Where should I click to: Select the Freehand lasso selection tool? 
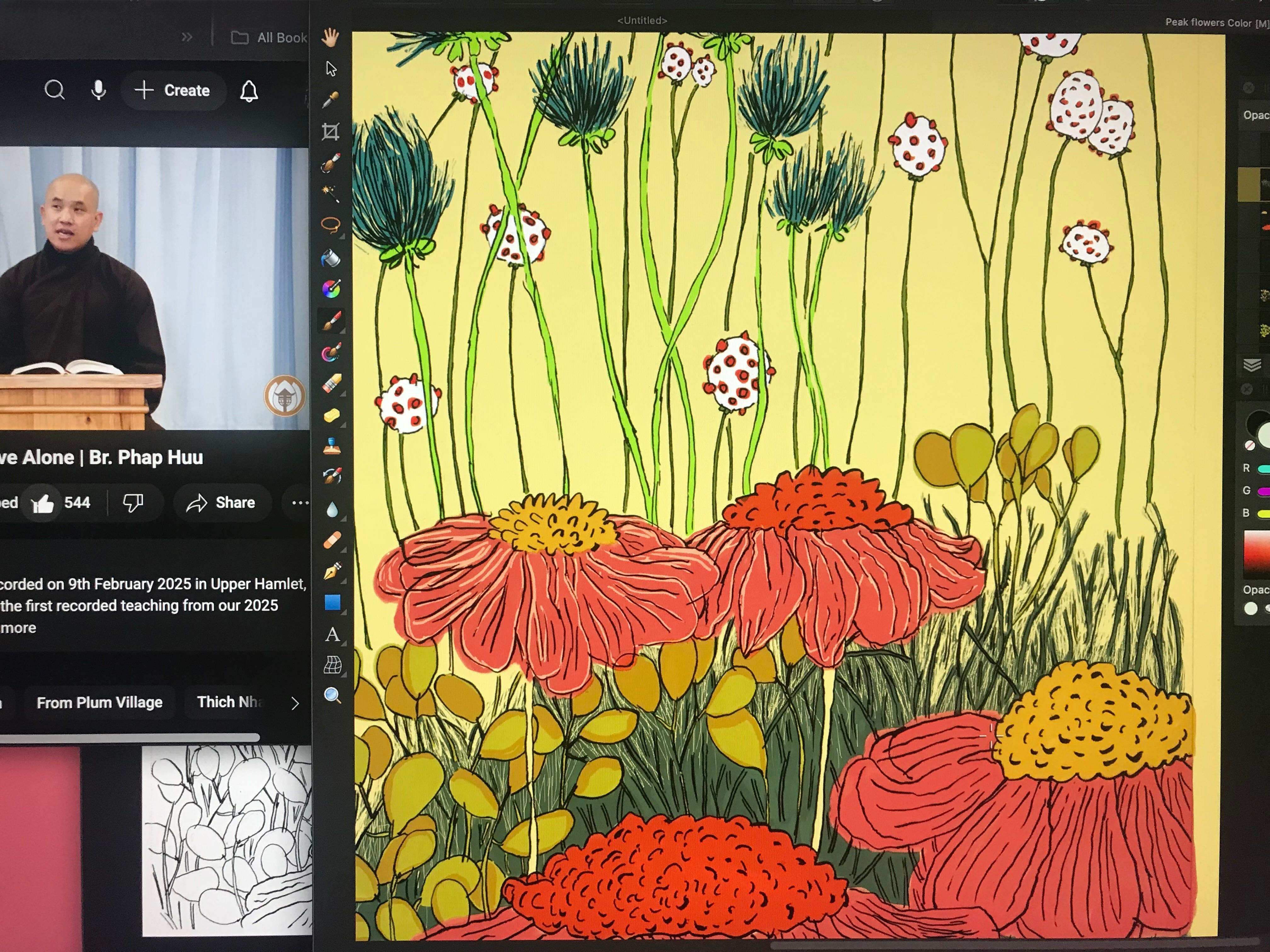click(x=331, y=225)
